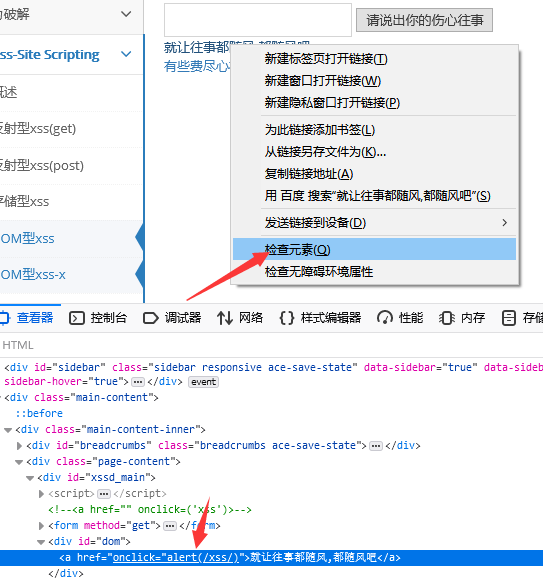Collapse the page-content div node
Screen dimensions: 543x578
[x=19, y=462]
